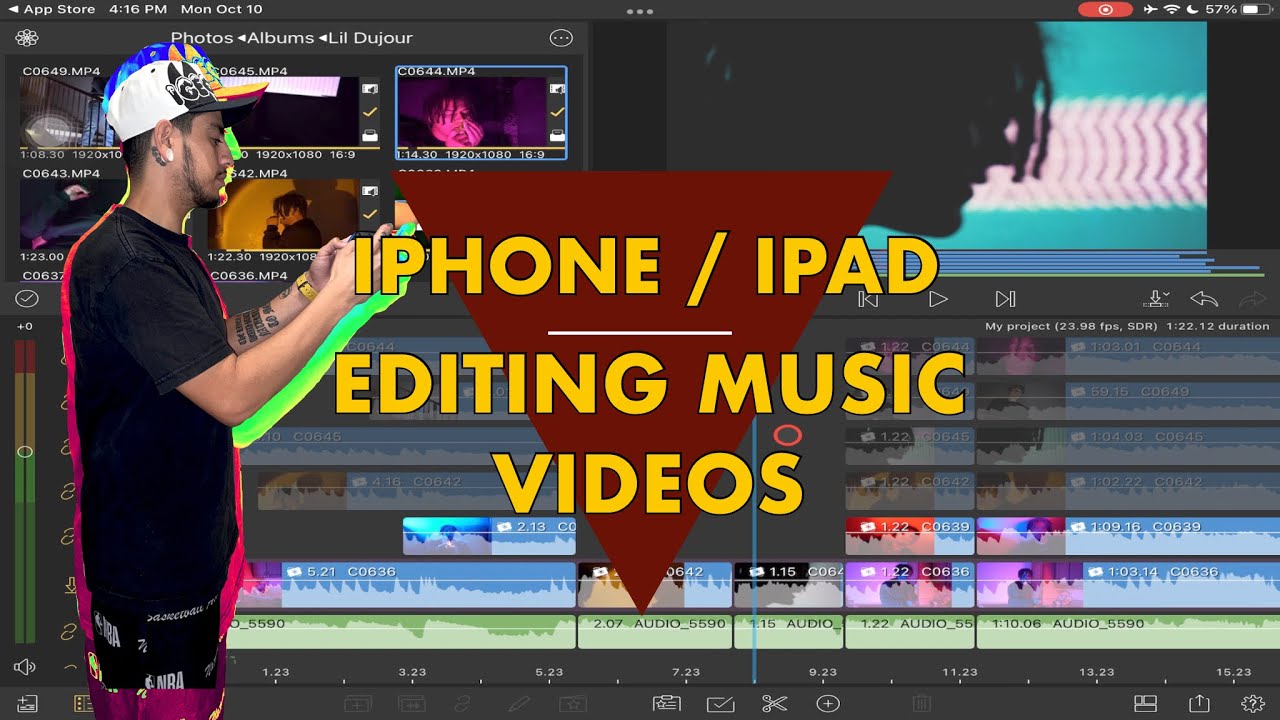Select the 59.15 C0649 timeline clip

(x=1128, y=402)
